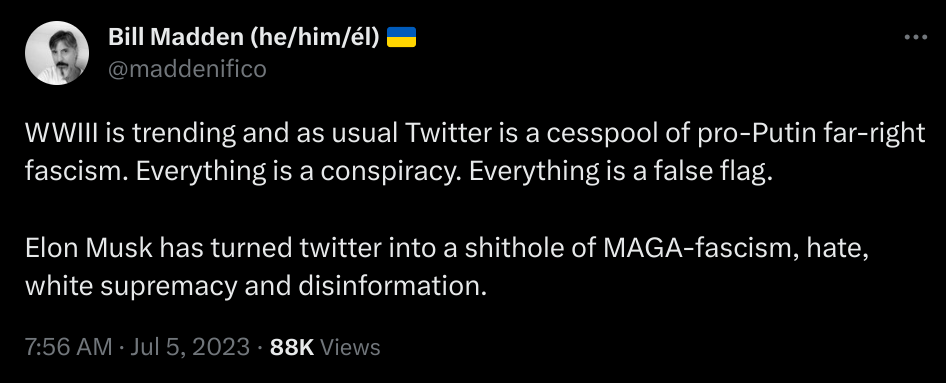Open the 7:56 AM timestamp link
Viewport: 946px width, 383px height.
click(x=68, y=347)
